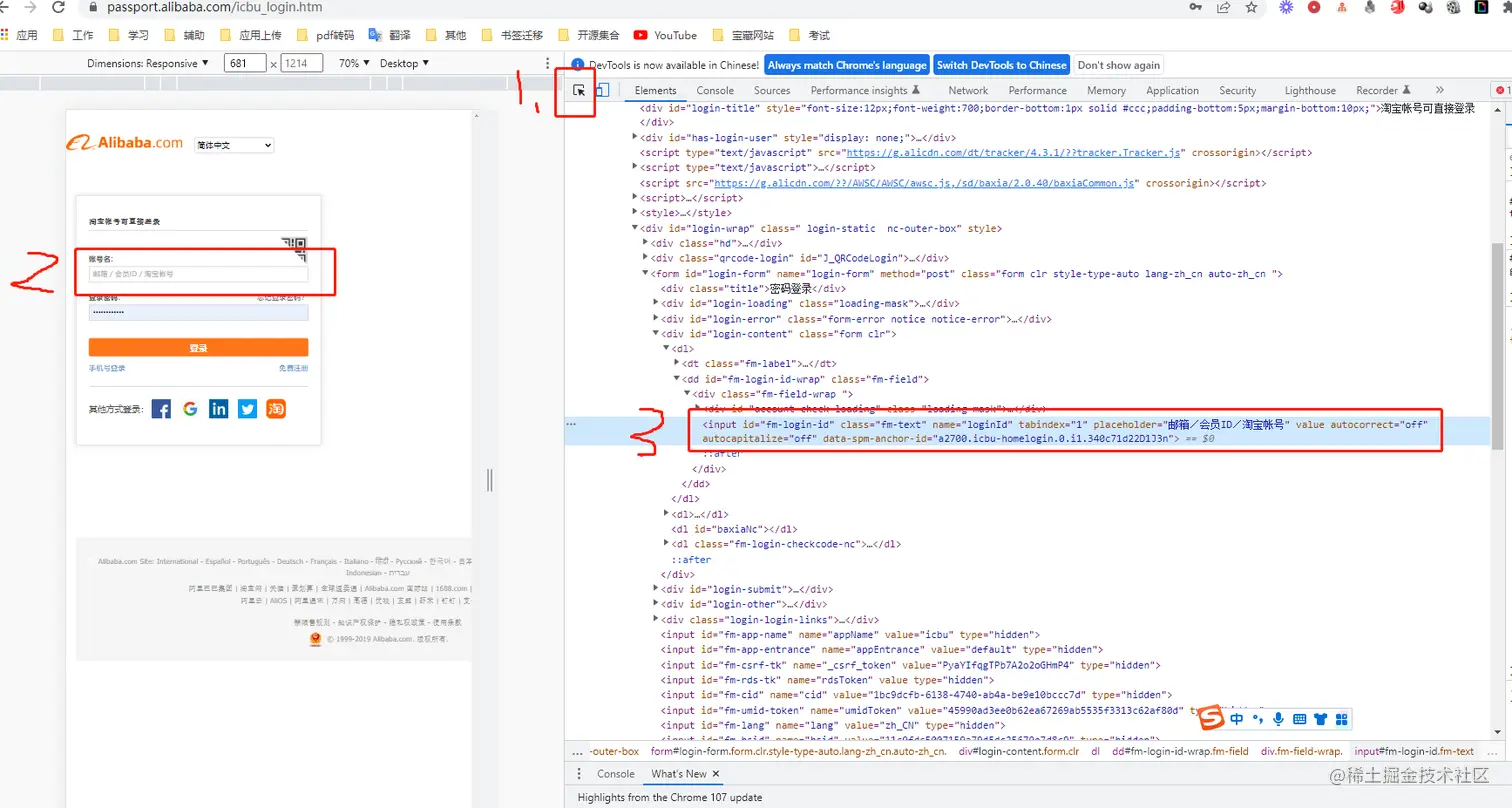Screen dimensions: 1512x808
Task: Open the red circle extension
Action: coord(1314,7)
